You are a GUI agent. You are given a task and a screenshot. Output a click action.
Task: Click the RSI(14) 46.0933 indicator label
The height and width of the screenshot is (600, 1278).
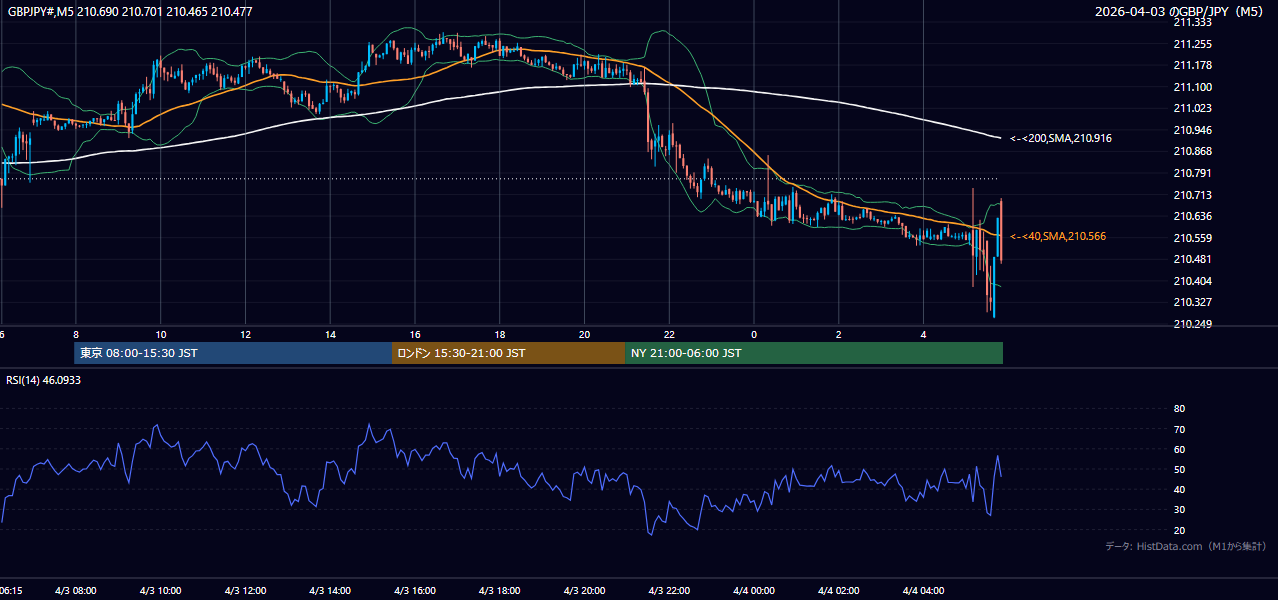[x=44, y=380]
